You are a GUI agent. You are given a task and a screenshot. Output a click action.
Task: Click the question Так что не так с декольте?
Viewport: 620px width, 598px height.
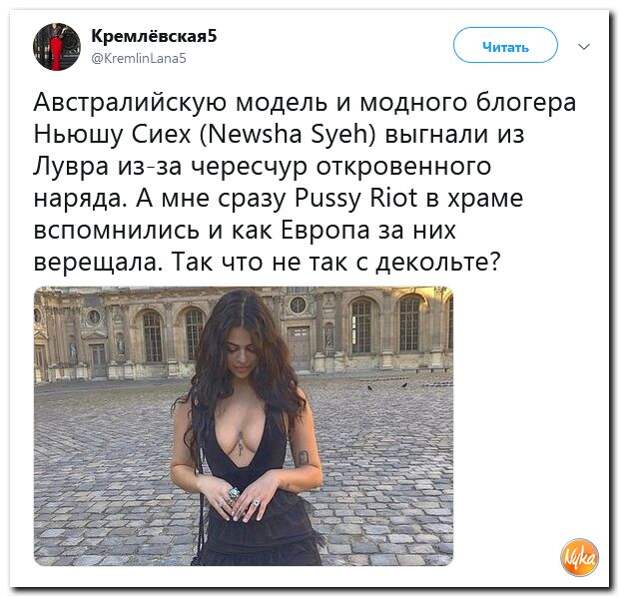click(x=336, y=262)
